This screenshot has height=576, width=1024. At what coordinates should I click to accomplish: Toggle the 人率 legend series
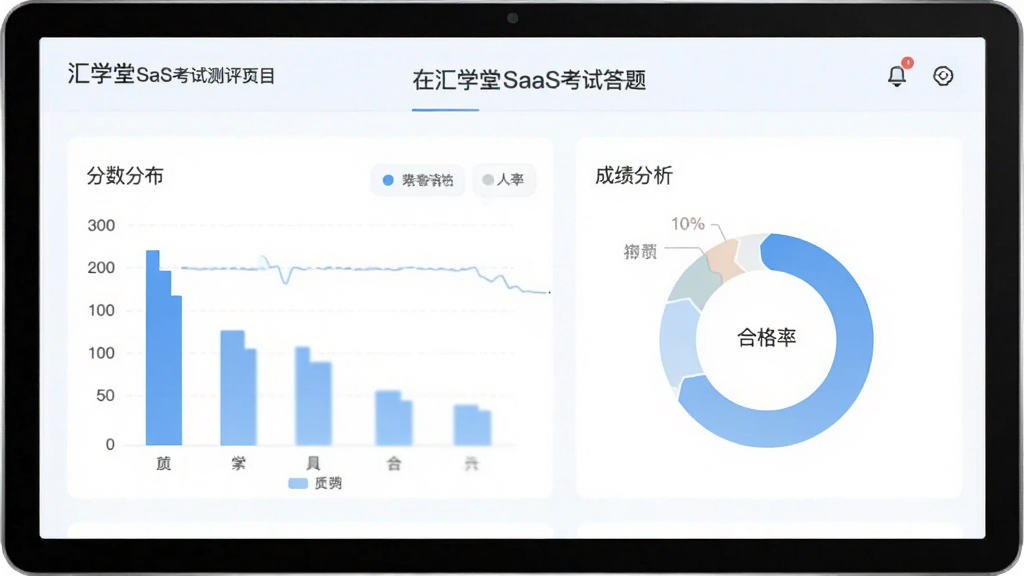pyautogui.click(x=504, y=180)
